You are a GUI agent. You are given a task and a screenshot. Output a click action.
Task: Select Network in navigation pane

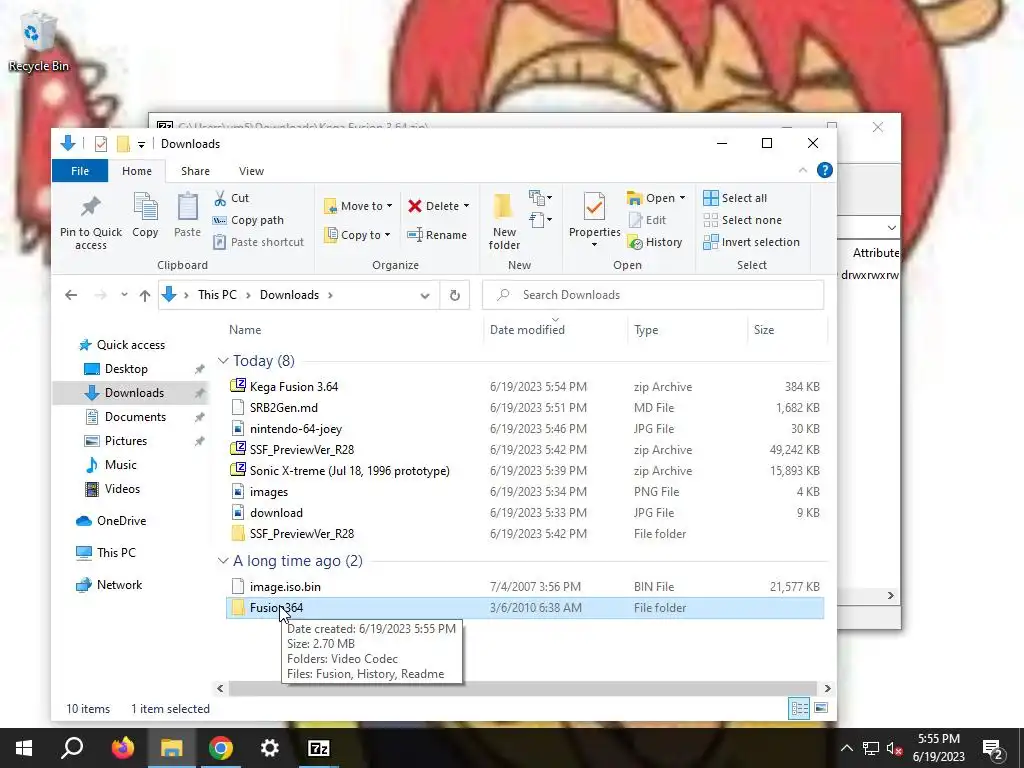120,585
